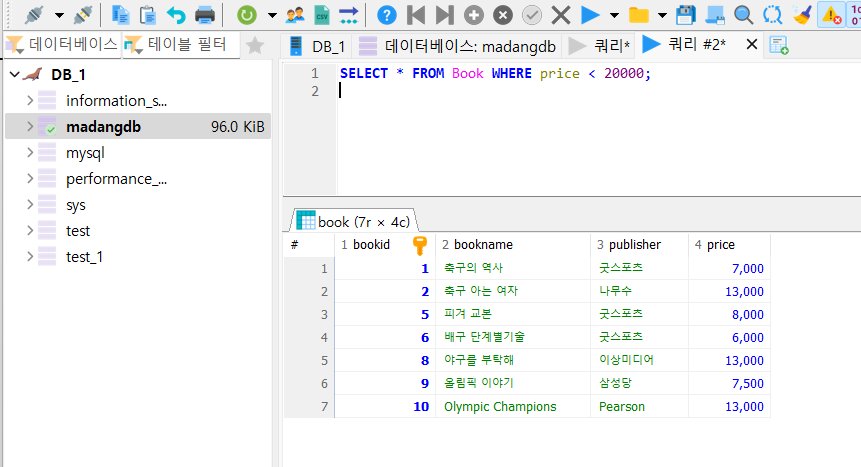This screenshot has height=467, width=861.
Task: Select the publisher cell '이상미디어'
Action: pyautogui.click(x=639, y=360)
